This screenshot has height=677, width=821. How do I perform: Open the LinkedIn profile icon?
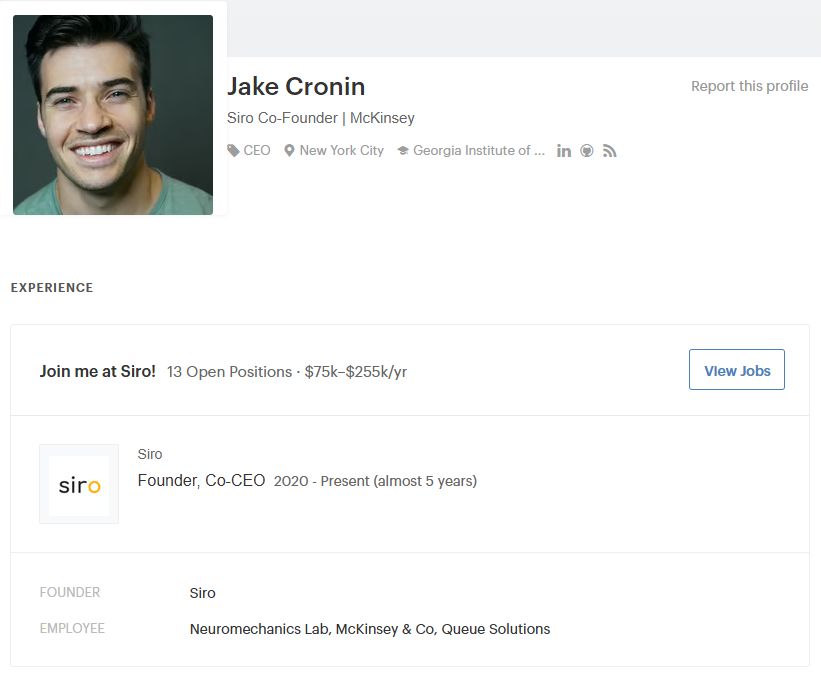click(564, 151)
